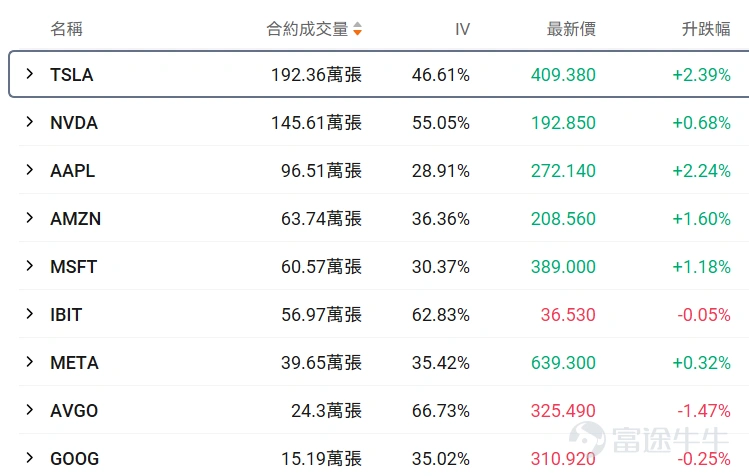Click AVGO latest price 325.490
Image resolution: width=749 pixels, height=476 pixels.
pos(563,411)
